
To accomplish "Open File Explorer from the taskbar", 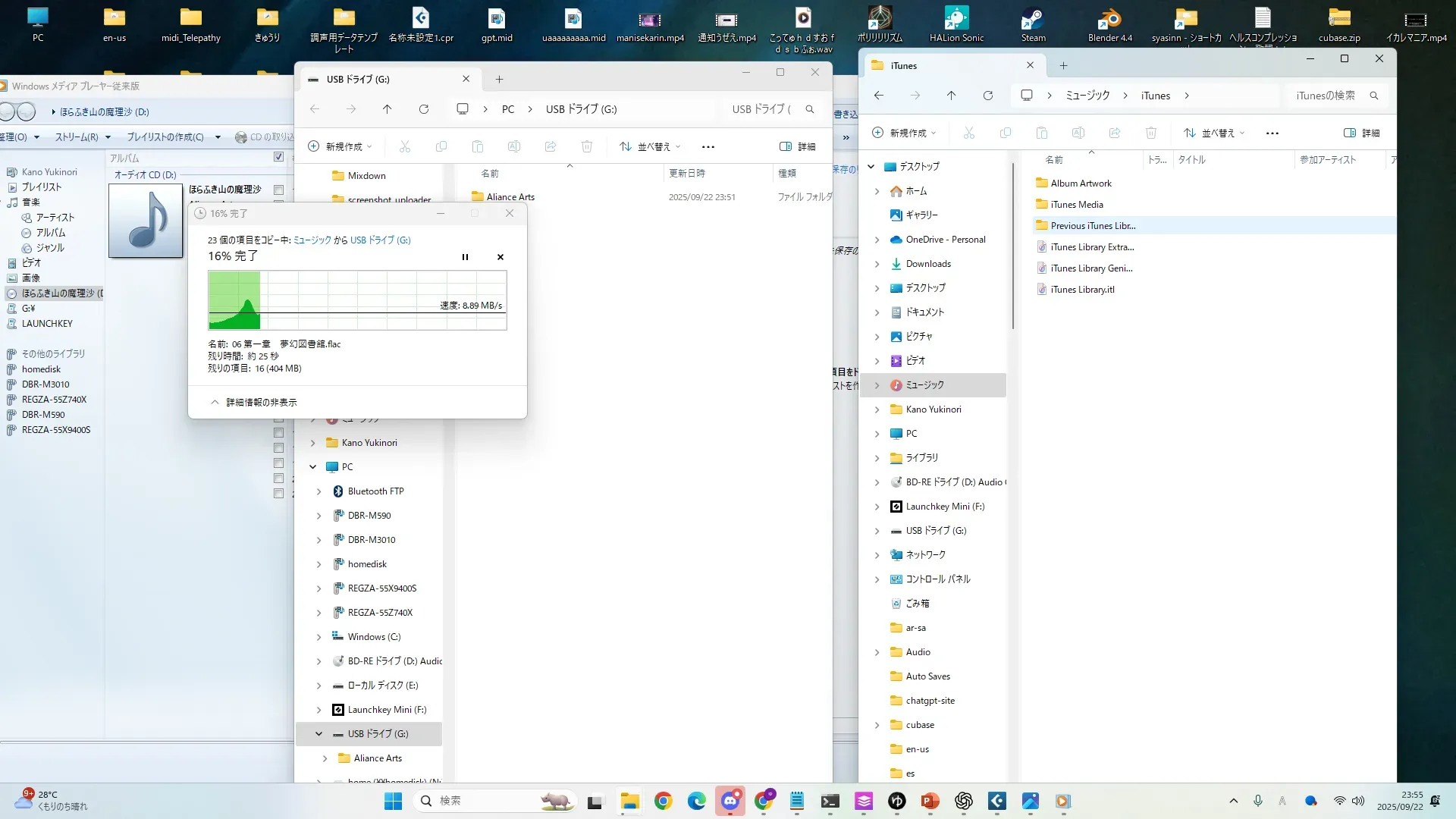I will click(629, 801).
